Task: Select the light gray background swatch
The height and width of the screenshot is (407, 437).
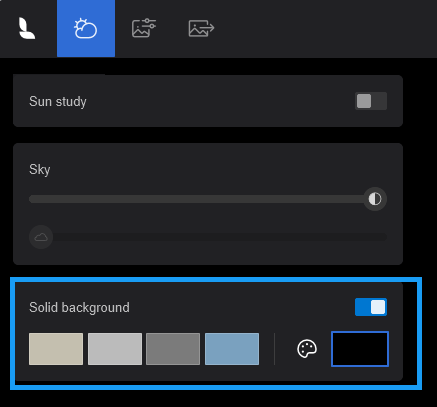Action: 115,349
